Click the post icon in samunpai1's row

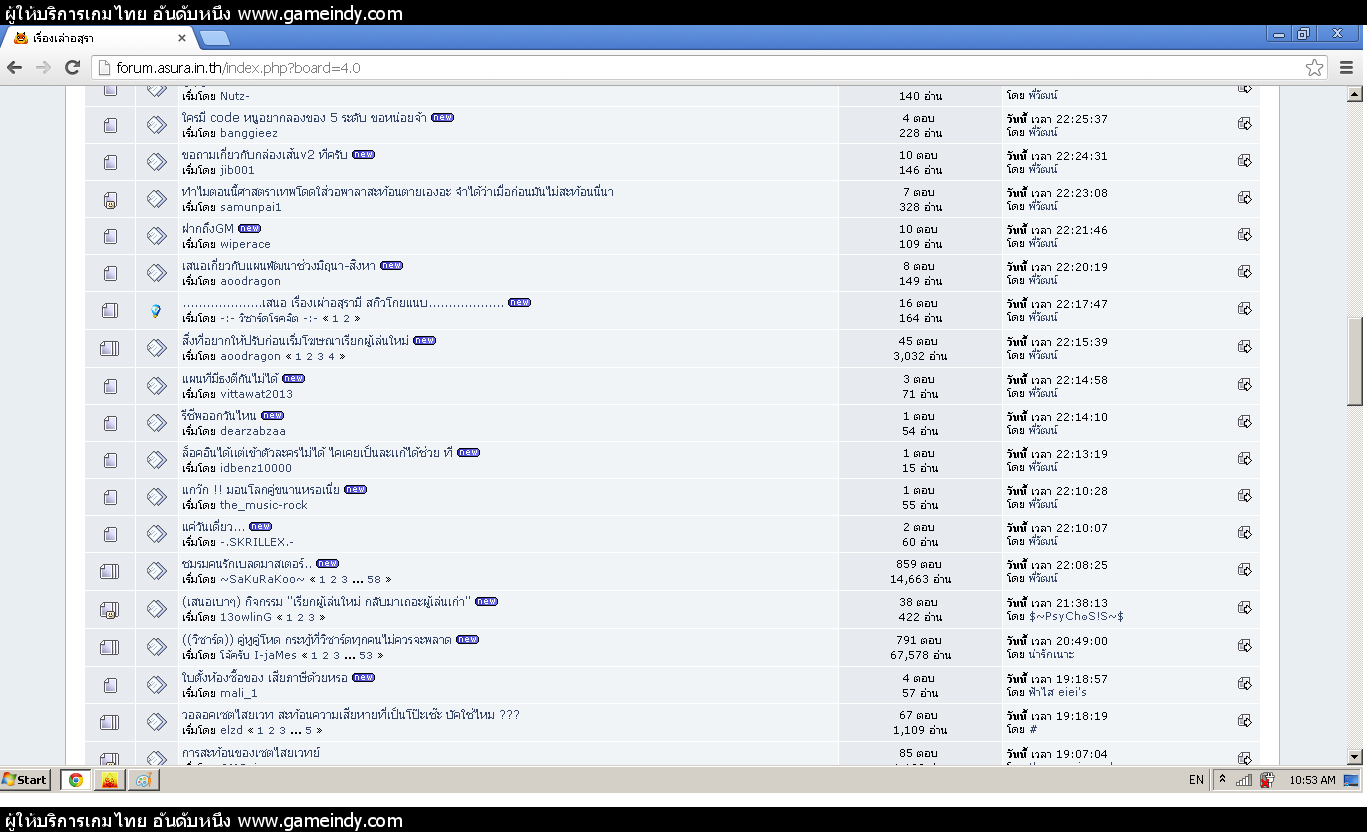click(x=156, y=199)
